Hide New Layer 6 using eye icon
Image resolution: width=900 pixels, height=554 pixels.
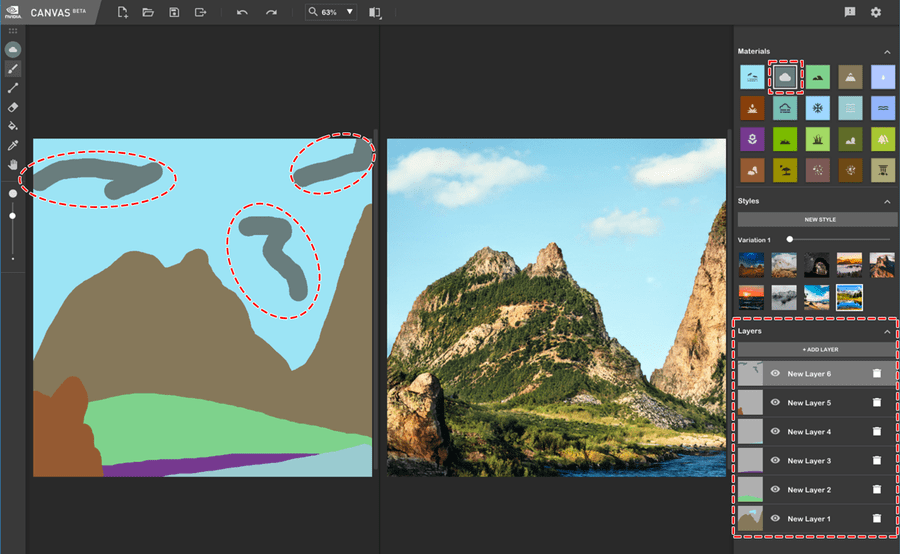[x=775, y=374]
